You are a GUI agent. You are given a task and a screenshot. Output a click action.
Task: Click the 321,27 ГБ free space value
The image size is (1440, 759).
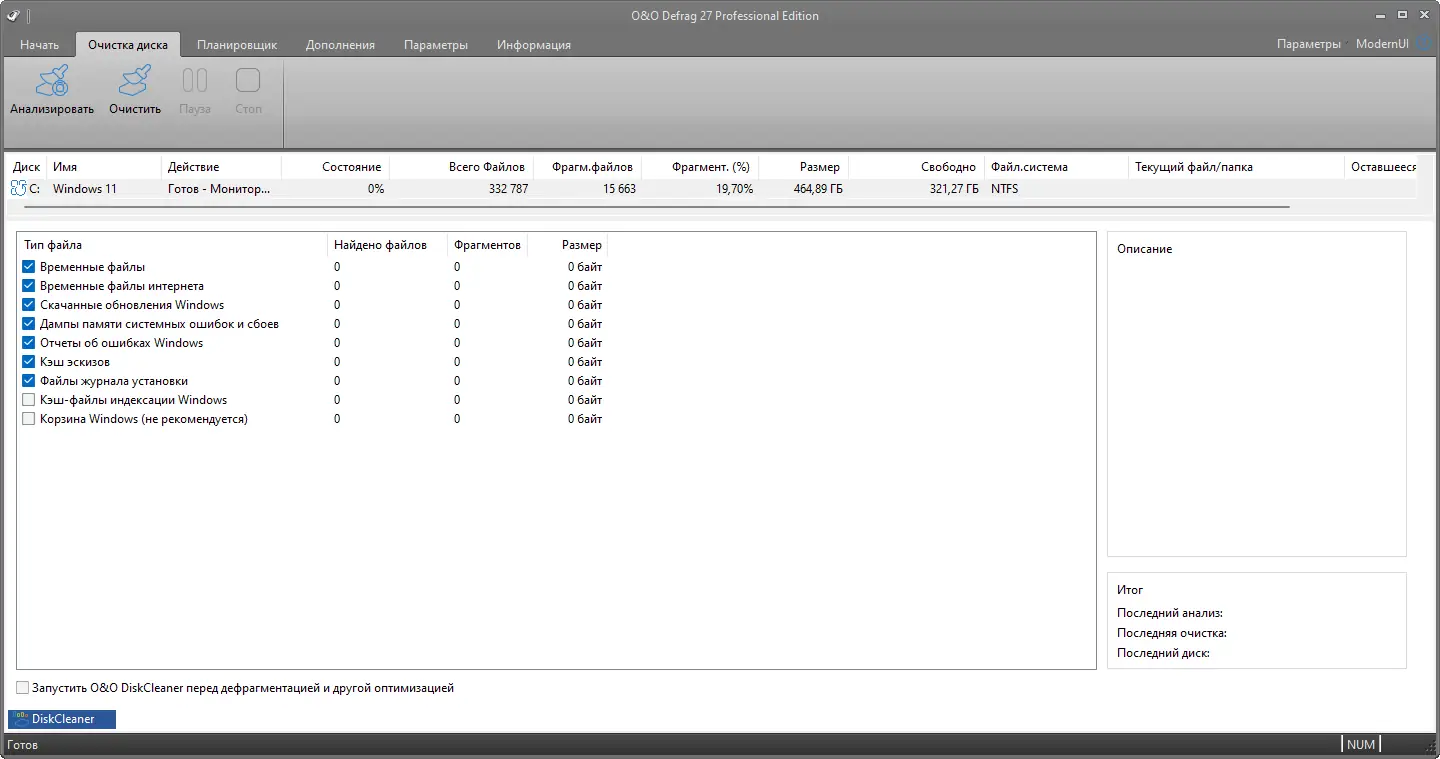[954, 188]
